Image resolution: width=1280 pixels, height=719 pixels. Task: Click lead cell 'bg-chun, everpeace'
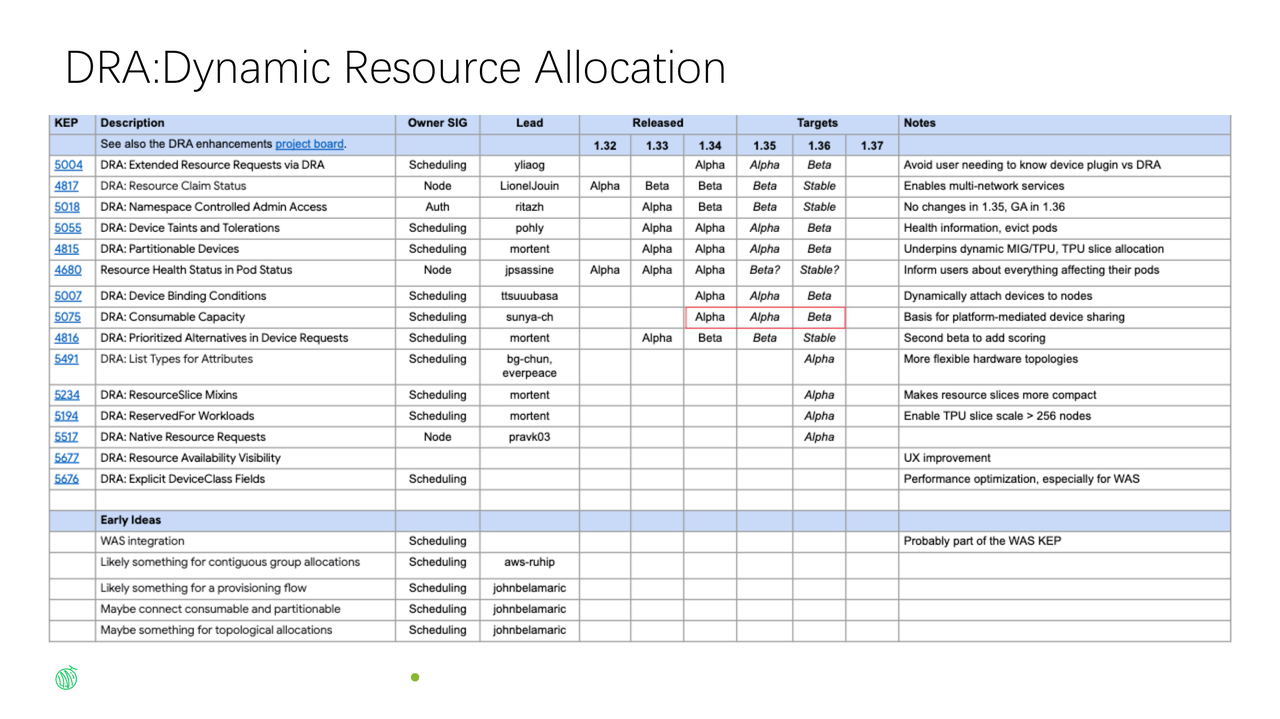[529, 366]
